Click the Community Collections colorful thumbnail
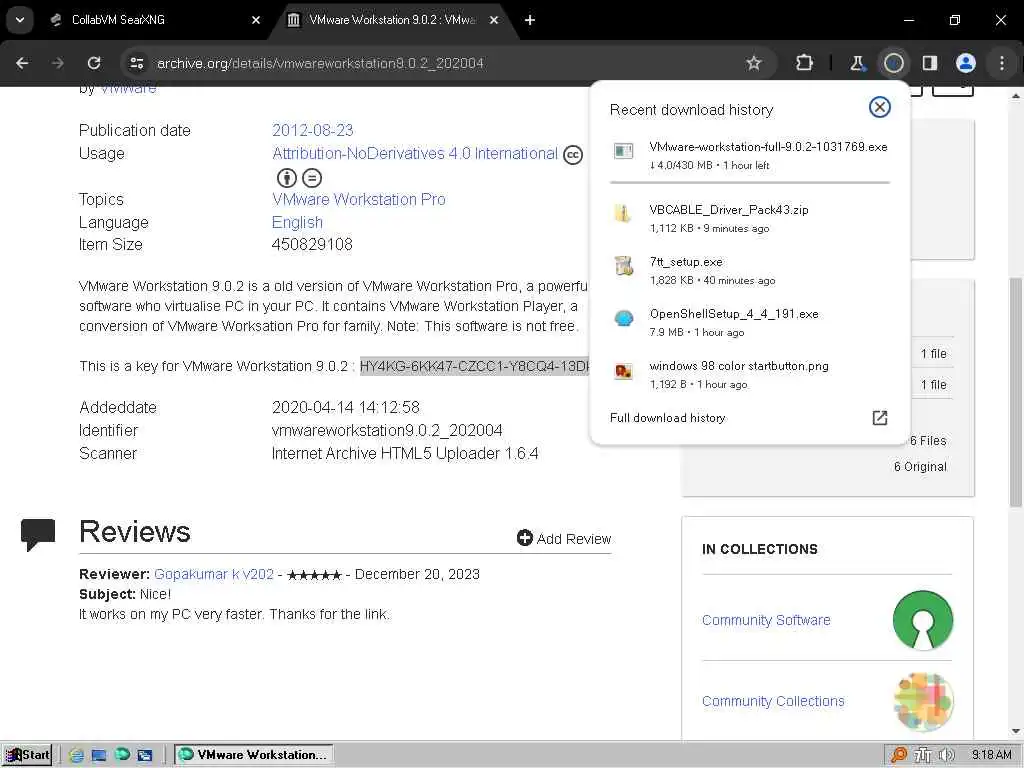The width and height of the screenshot is (1024, 768). (923, 701)
